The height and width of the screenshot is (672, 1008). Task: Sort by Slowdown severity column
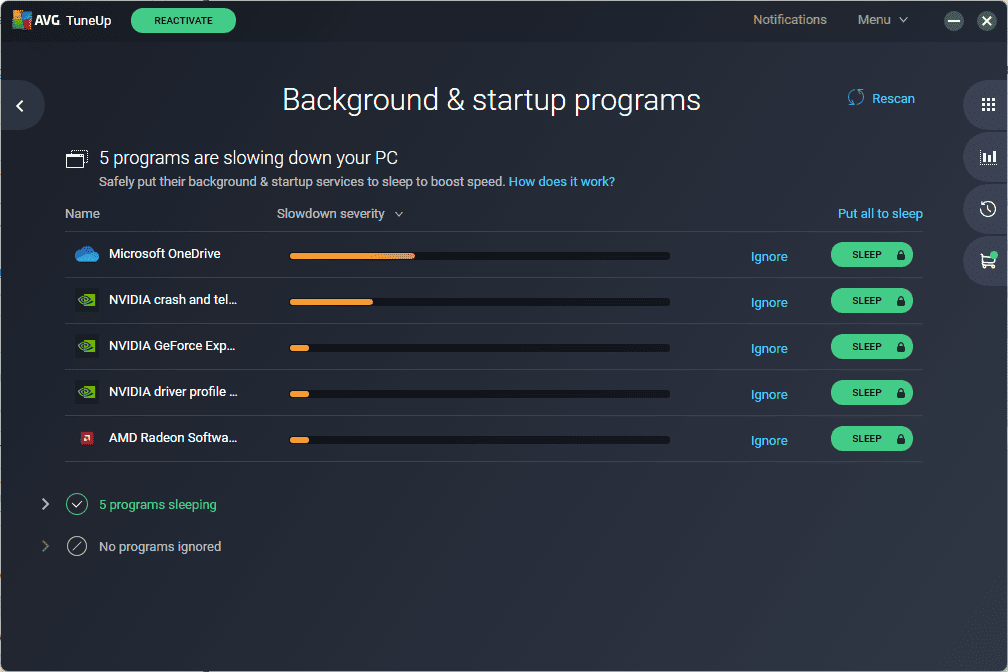pyautogui.click(x=339, y=213)
